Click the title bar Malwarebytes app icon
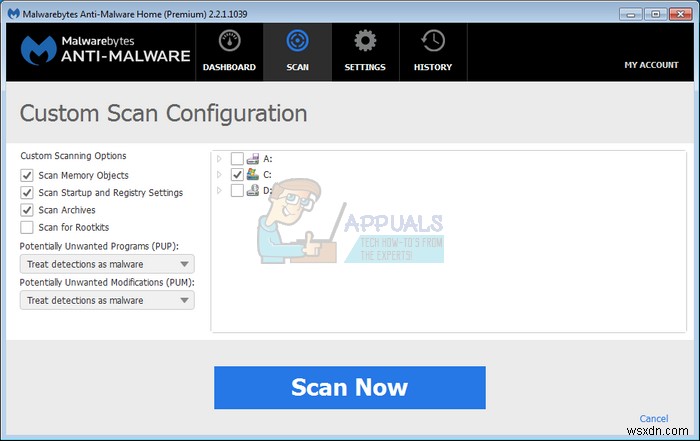This screenshot has width=700, height=441. (14, 14)
